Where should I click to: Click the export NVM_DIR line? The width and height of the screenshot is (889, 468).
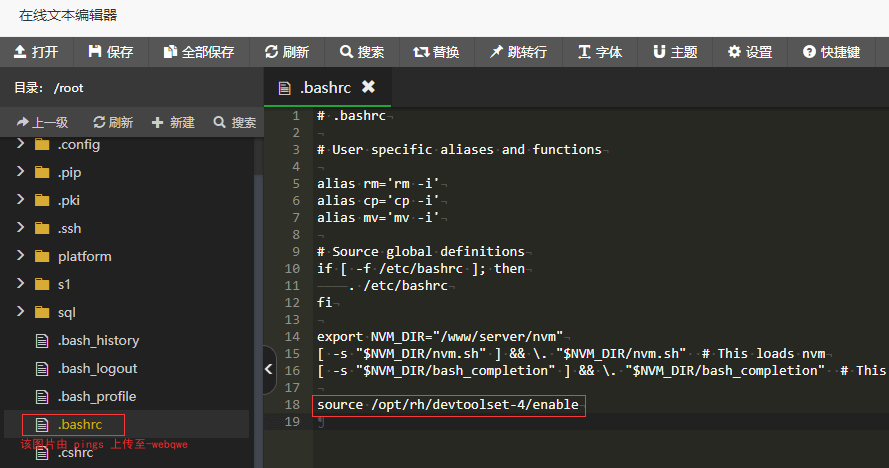click(440, 336)
